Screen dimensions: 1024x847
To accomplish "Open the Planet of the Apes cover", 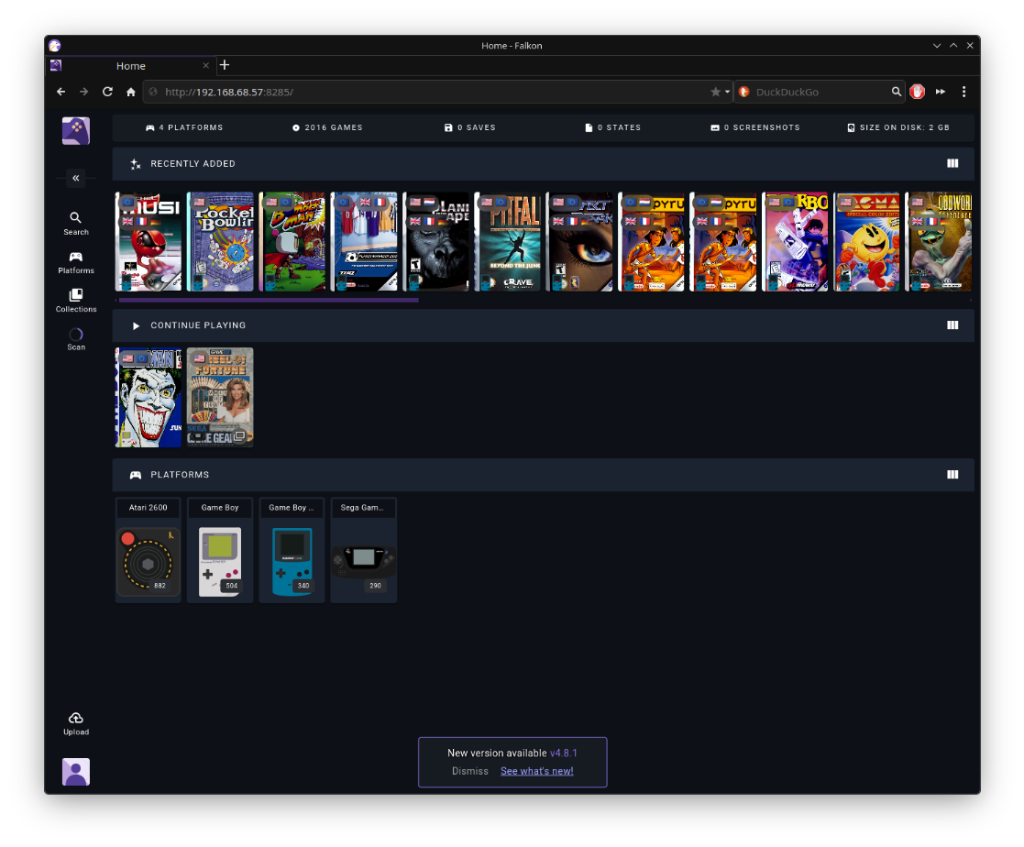I will pos(436,242).
